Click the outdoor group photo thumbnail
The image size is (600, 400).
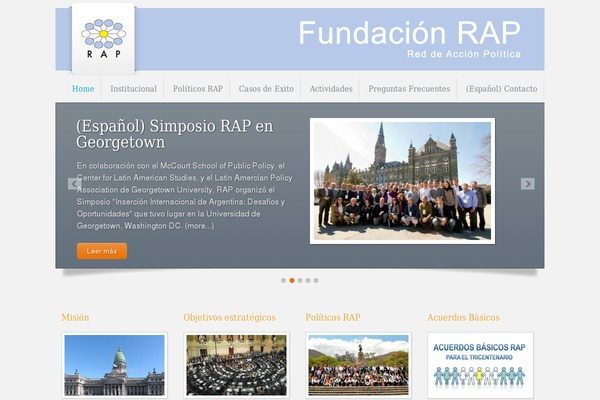tap(359, 365)
